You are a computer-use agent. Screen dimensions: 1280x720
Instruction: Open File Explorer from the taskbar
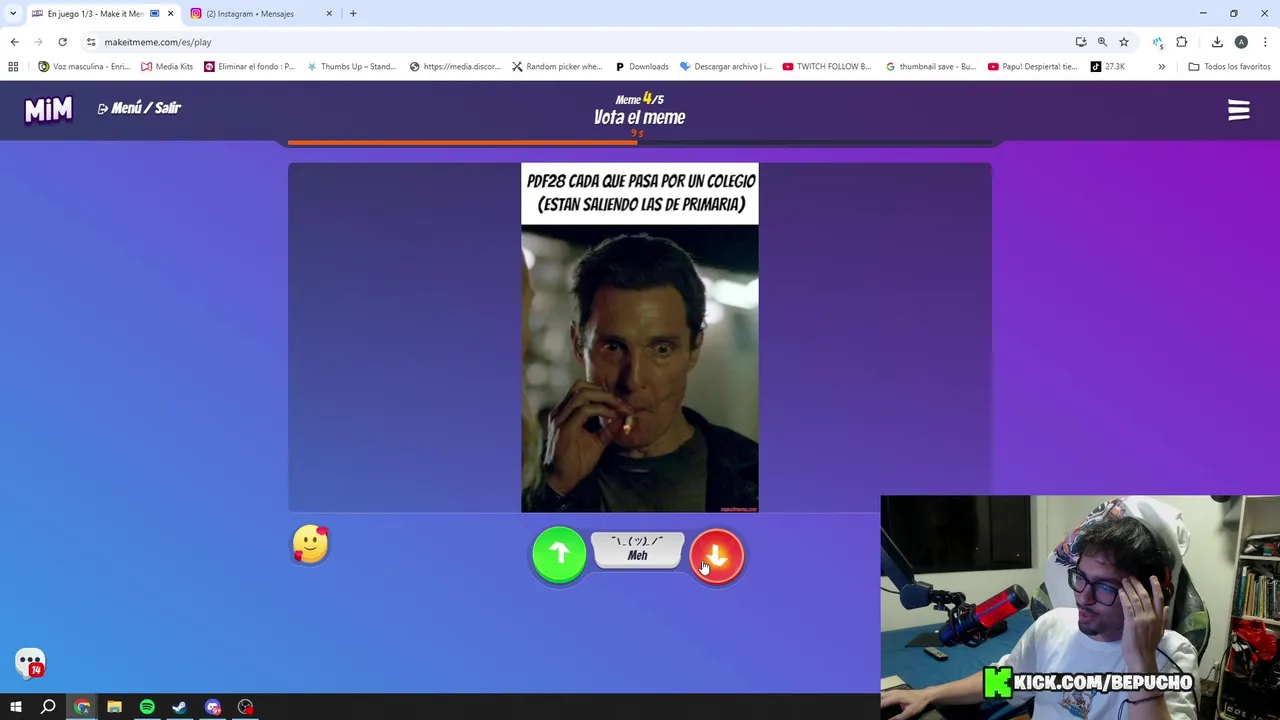coord(114,707)
